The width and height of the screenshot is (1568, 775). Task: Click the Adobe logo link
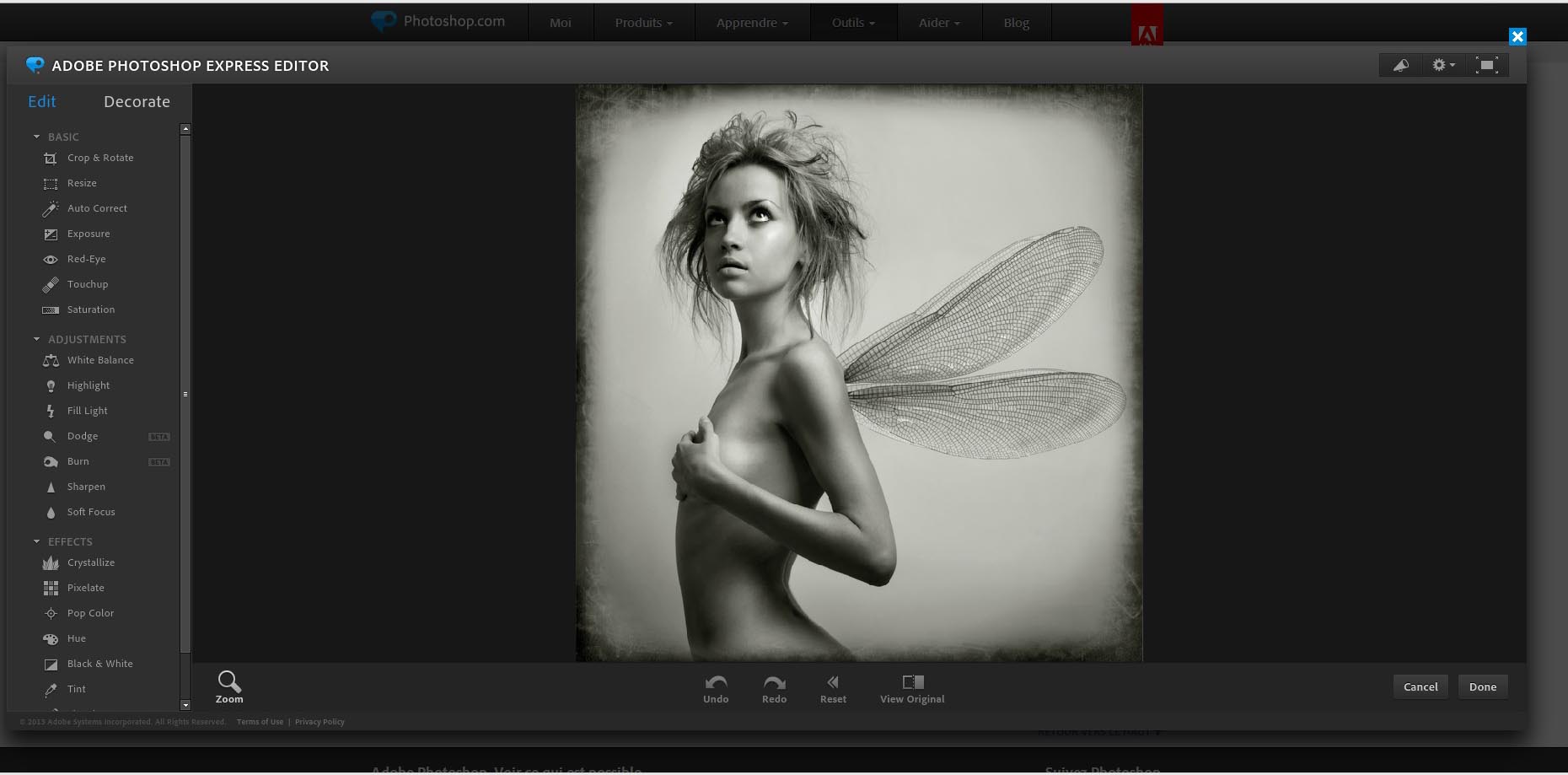(1146, 25)
